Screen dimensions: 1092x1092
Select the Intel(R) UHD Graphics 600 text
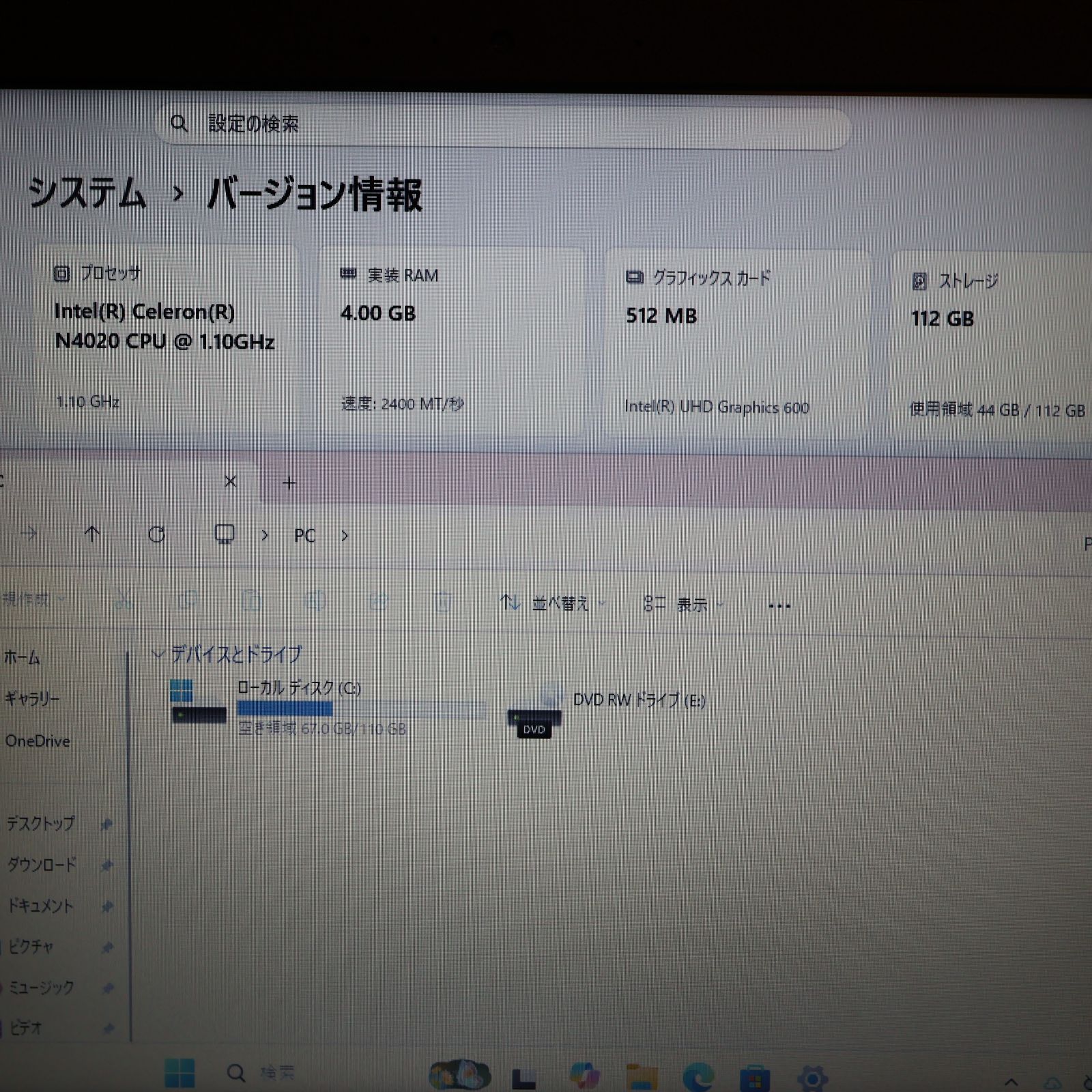pyautogui.click(x=717, y=407)
